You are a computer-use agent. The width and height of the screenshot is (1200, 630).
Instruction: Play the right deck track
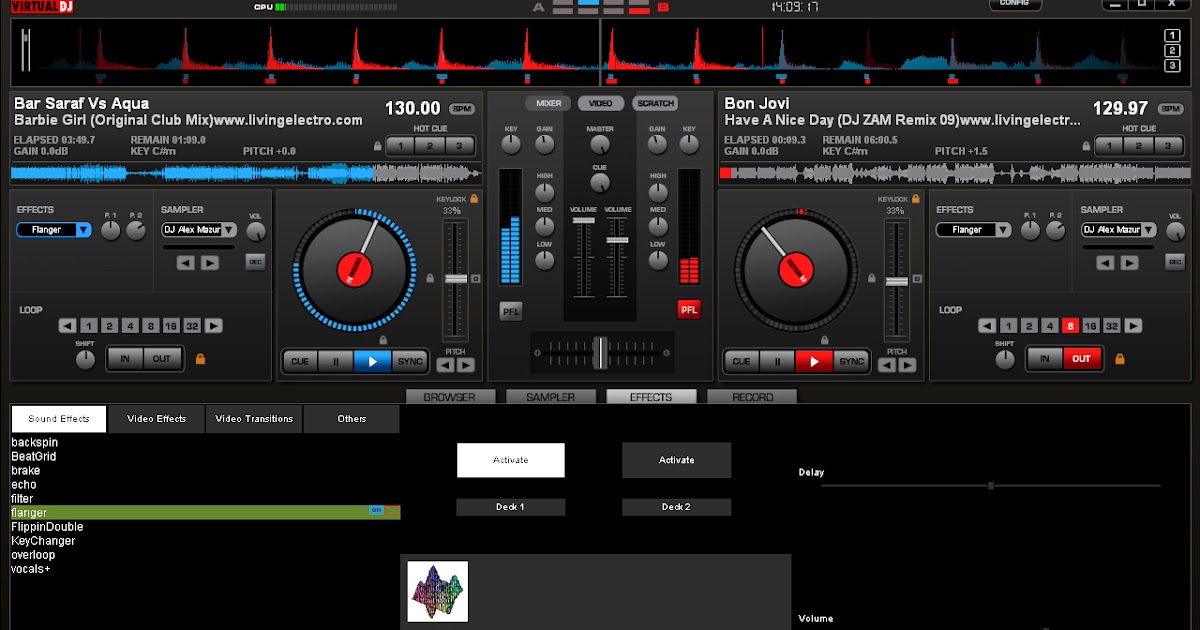(x=814, y=361)
